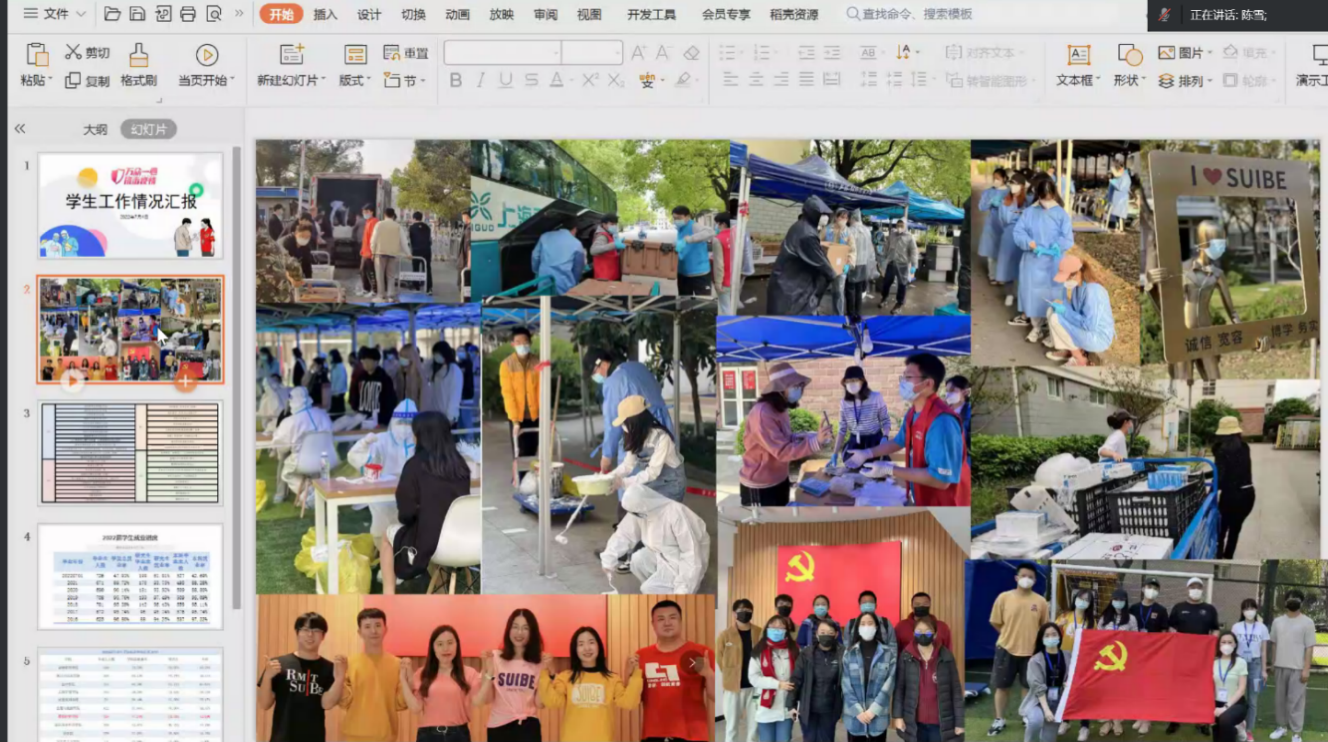The width and height of the screenshot is (1328, 742).
Task: Click the Shapes (形状) icon
Action: click(x=1129, y=56)
